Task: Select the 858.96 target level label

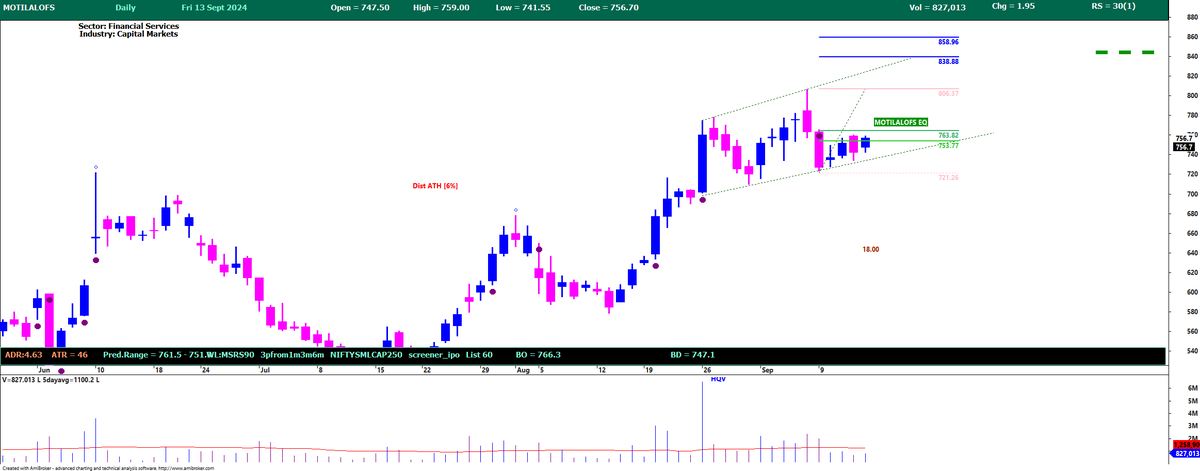Action: [x=948, y=42]
